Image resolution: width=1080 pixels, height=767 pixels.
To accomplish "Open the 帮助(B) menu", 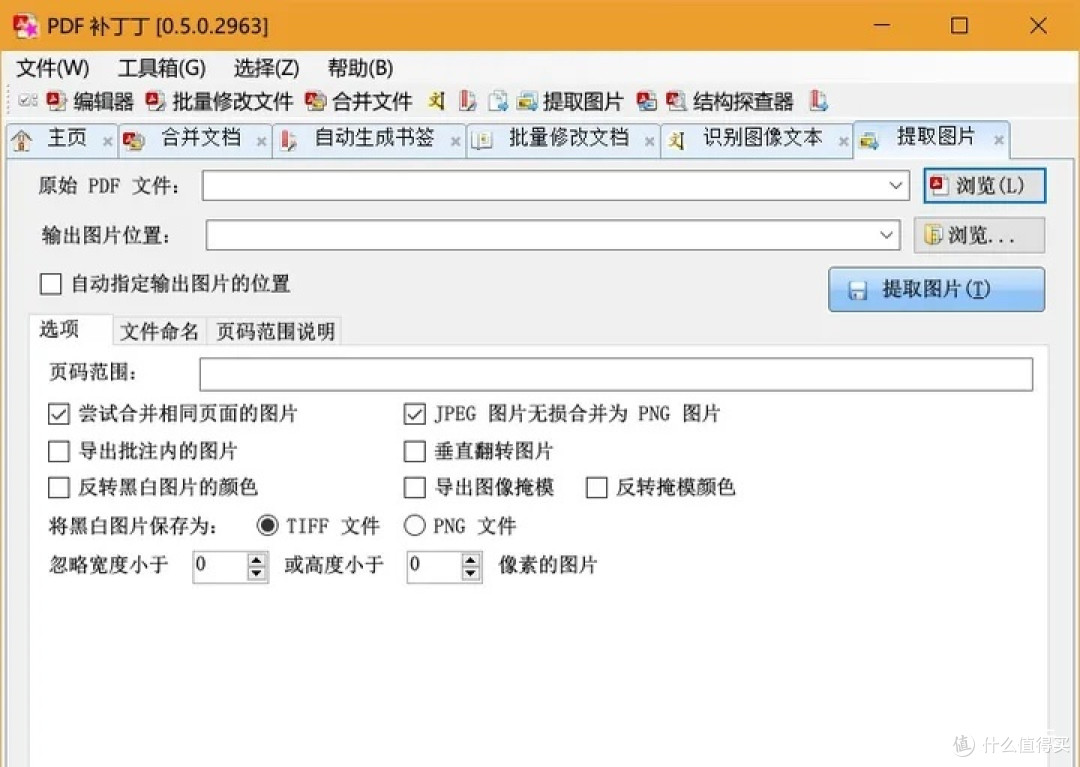I will 358,68.
